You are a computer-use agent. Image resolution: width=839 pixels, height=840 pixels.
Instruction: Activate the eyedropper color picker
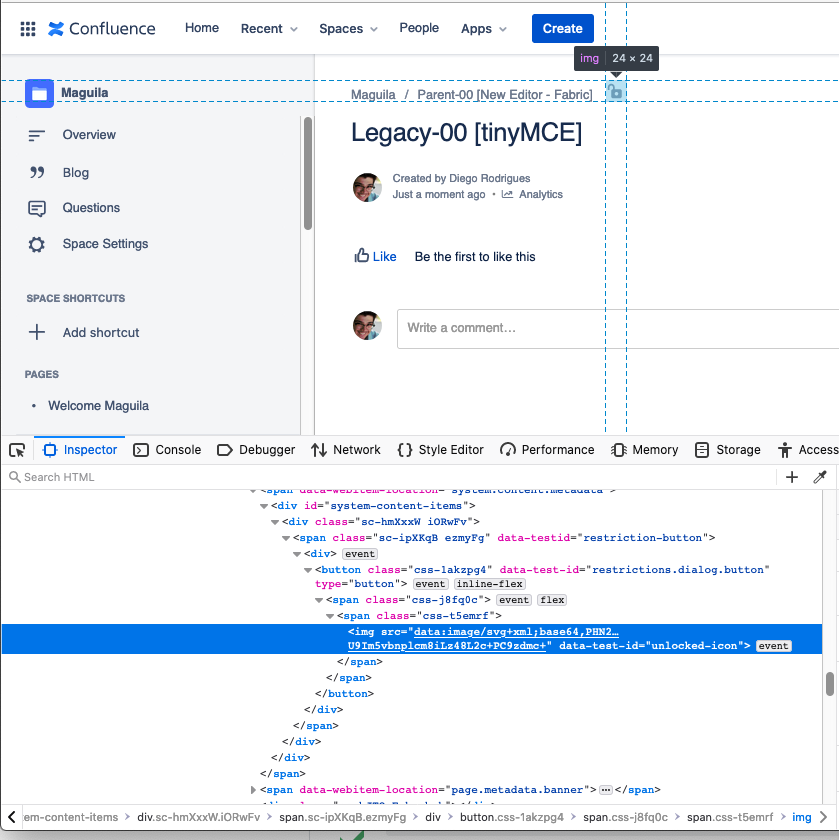821,477
